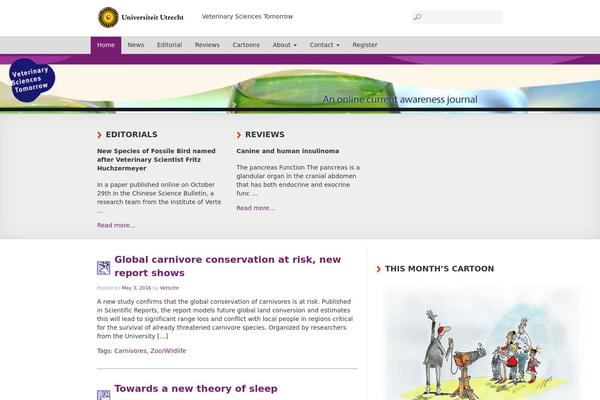
Task: Click the search magnifier icon
Action: pyautogui.click(x=418, y=17)
